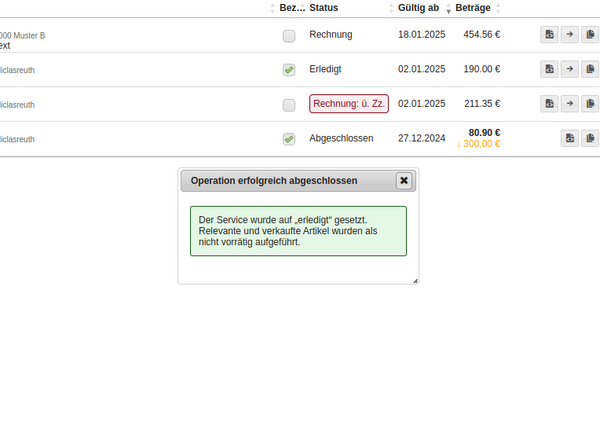Image resolution: width=600 pixels, height=448 pixels.
Task: Click the copy icon in the 454.56 € row
Action: (x=589, y=35)
